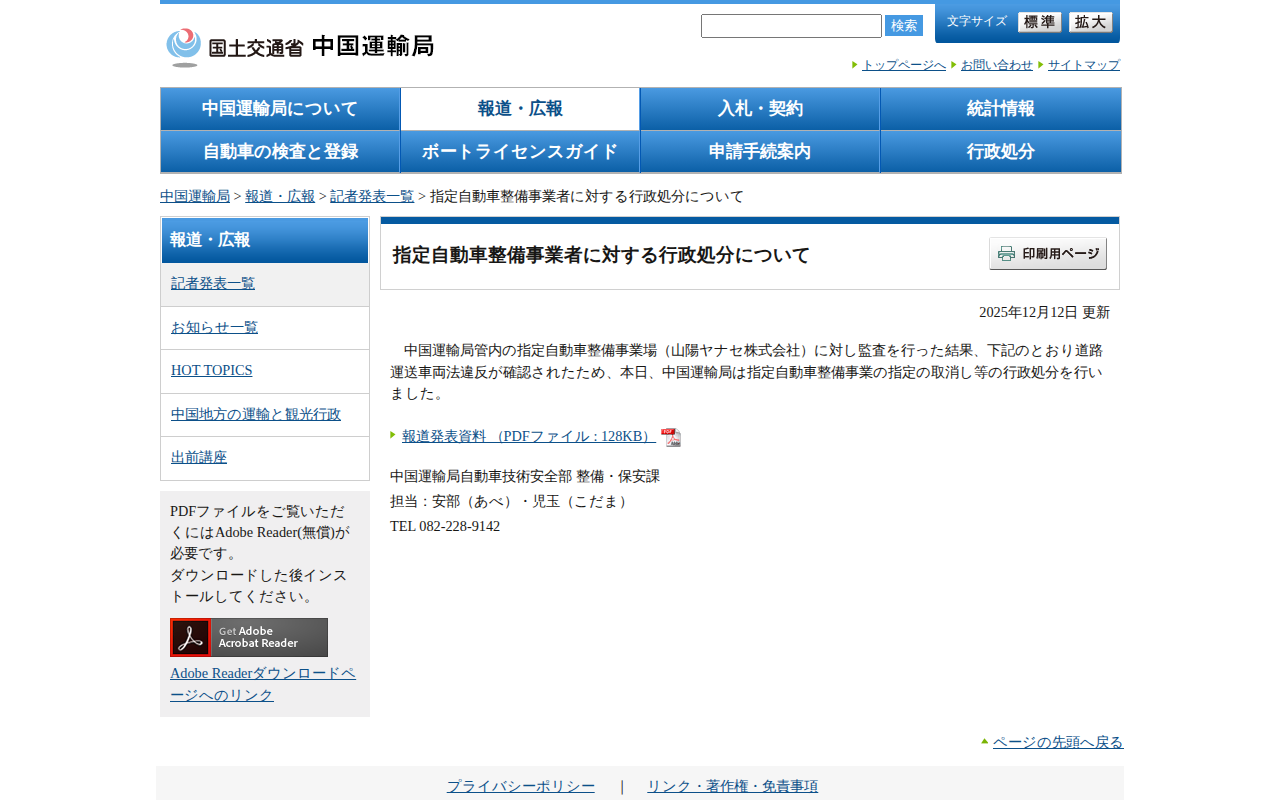Click the 国土交通省 中国運輸局 logo

click(x=300, y=47)
